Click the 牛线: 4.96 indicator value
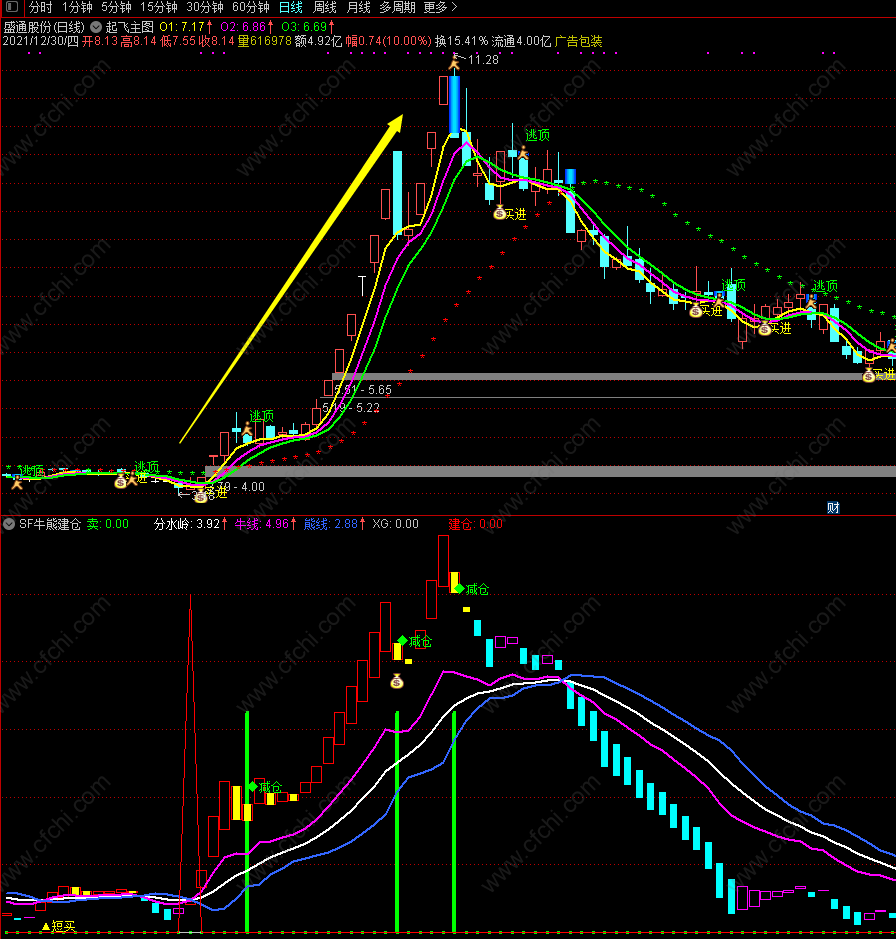This screenshot has width=896, height=939. tap(265, 524)
